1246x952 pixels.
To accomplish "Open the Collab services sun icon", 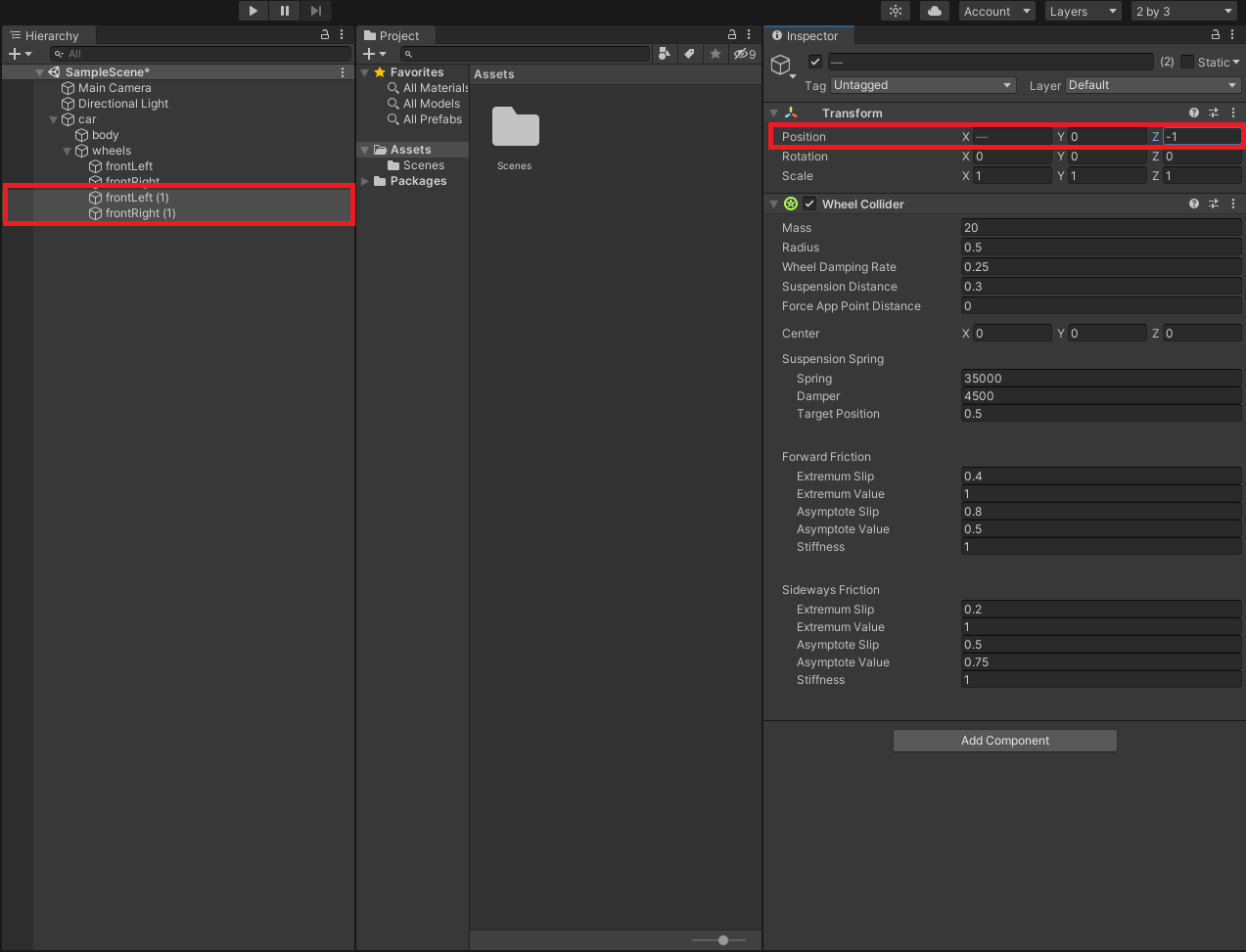I will coord(896,11).
